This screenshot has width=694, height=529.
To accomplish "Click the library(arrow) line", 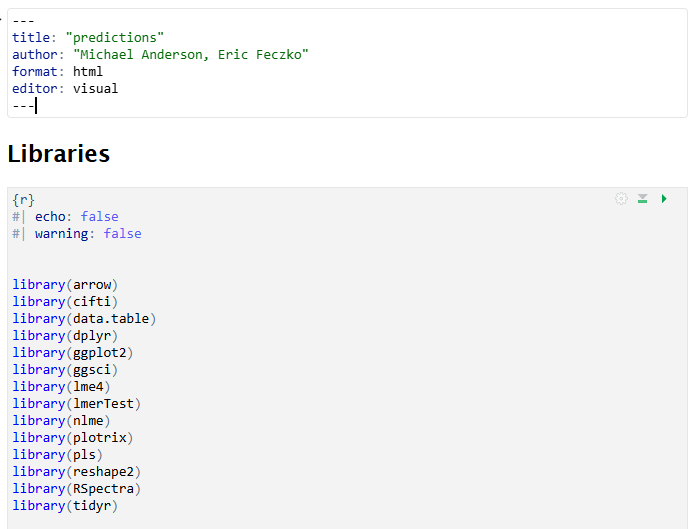I will coord(65,285).
